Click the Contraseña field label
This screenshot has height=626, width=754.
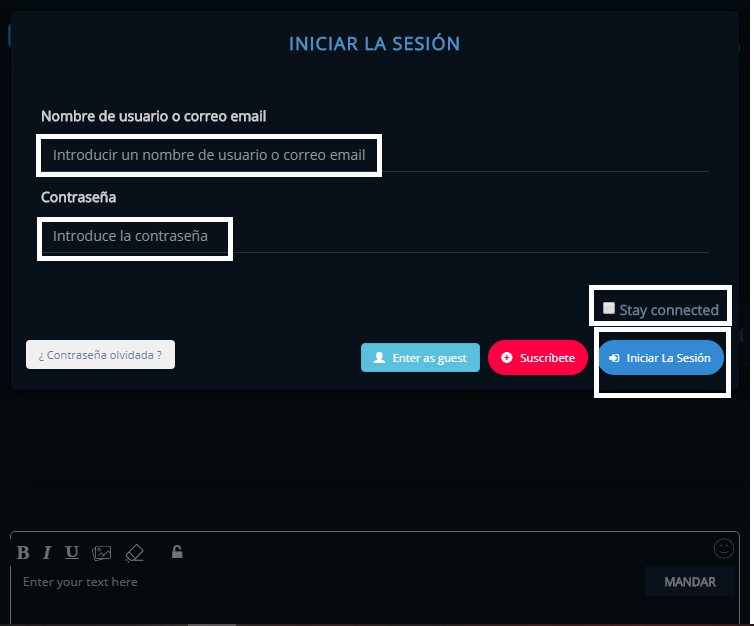(x=78, y=197)
